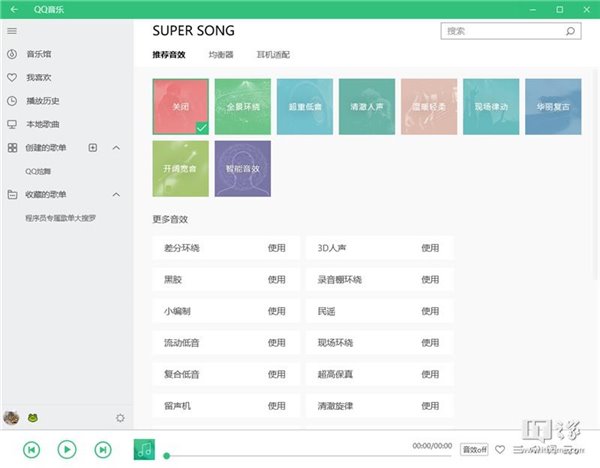Viewport: 600px width, 468px height.
Task: Click 使用 for 复合低音
Action: 277,374
